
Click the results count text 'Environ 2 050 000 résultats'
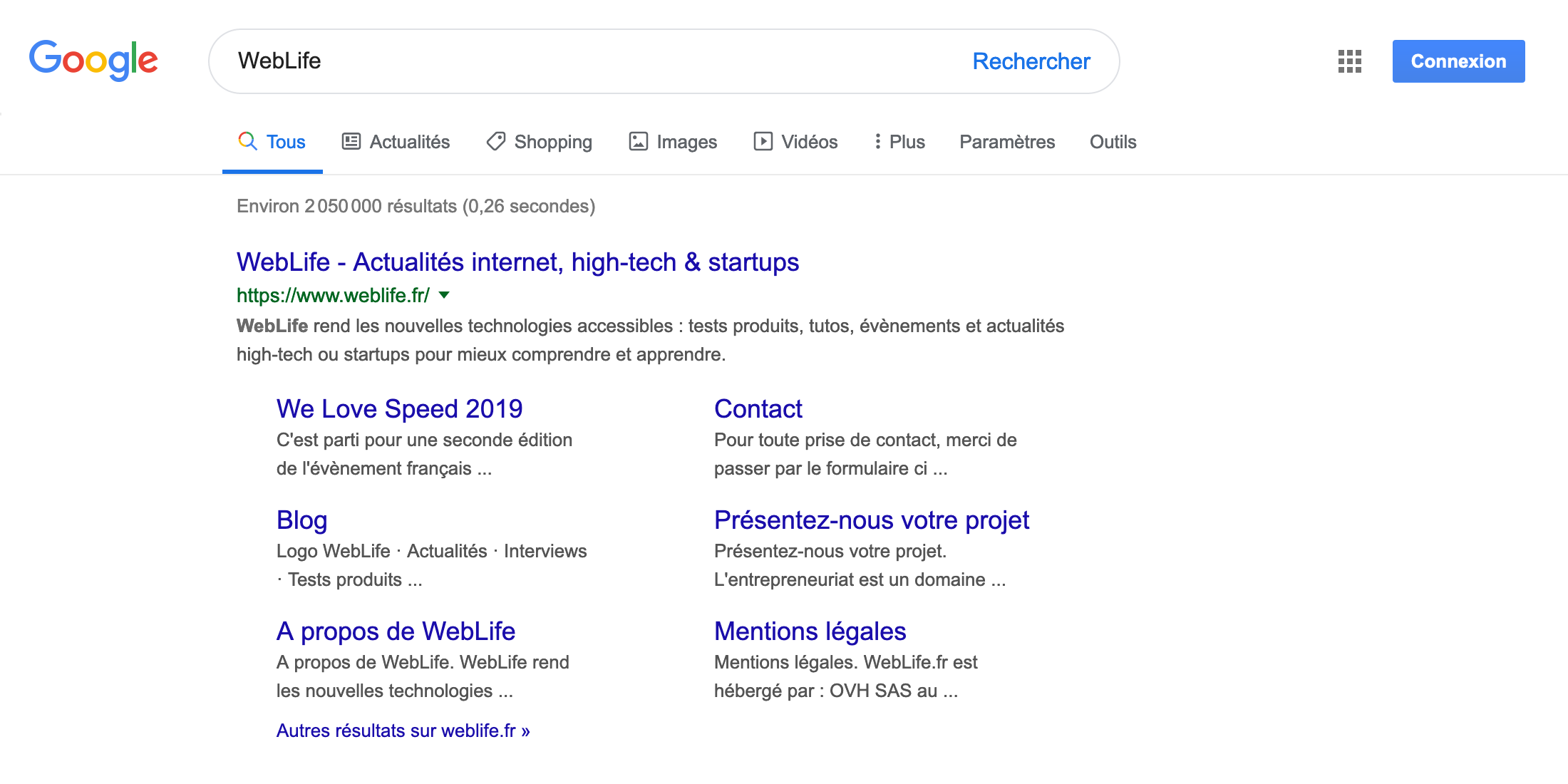(x=346, y=206)
